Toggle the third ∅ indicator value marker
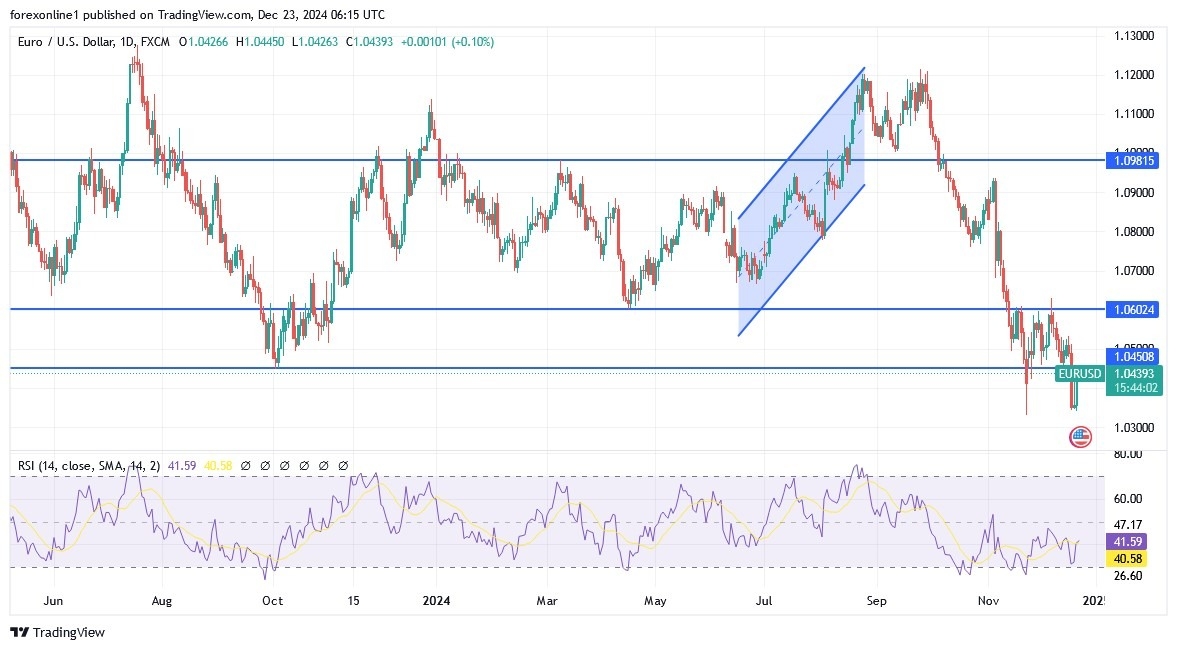Viewport: 1177px width, 650px height. tap(283, 465)
